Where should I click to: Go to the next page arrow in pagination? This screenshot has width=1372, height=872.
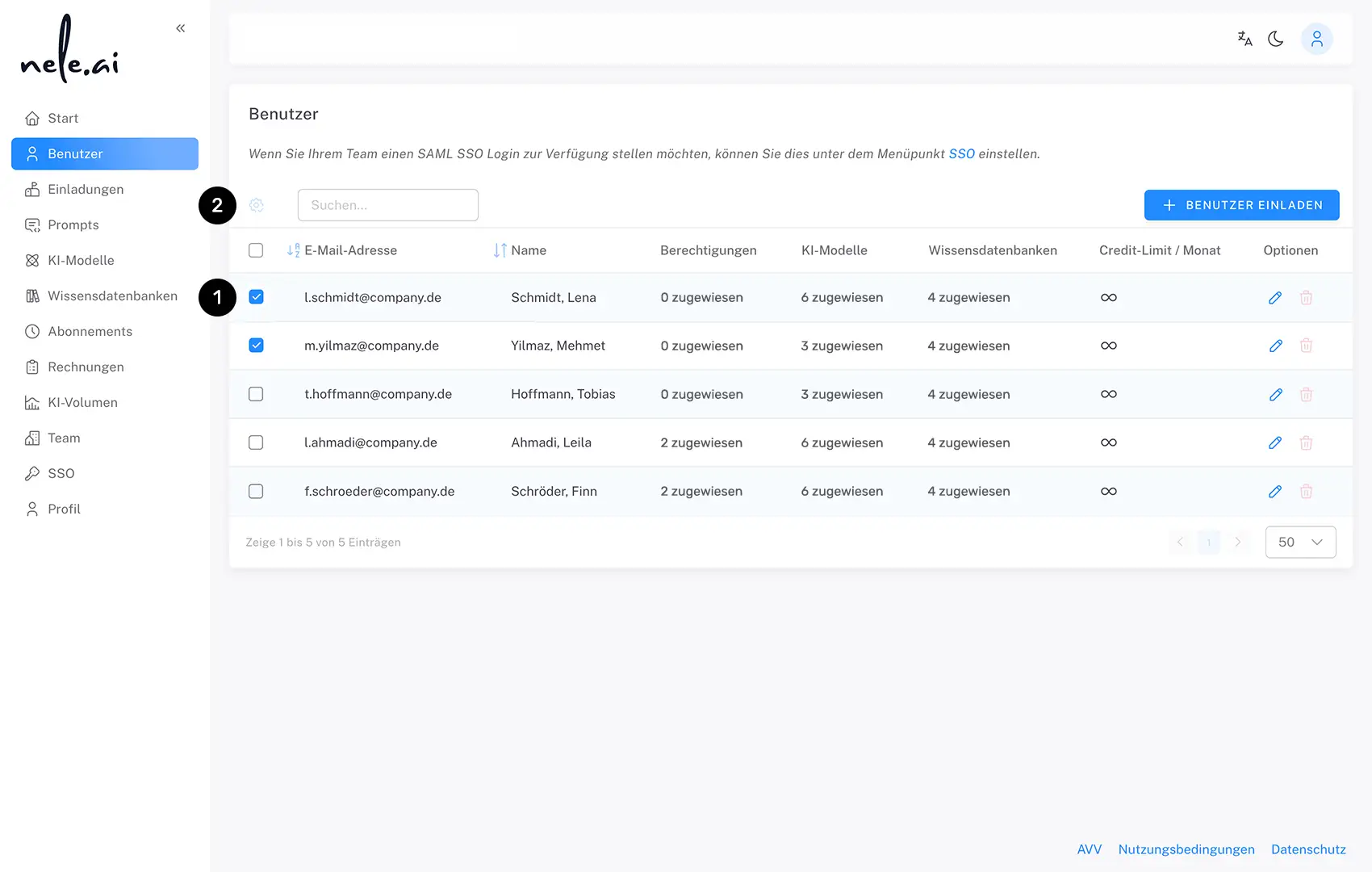click(x=1237, y=542)
